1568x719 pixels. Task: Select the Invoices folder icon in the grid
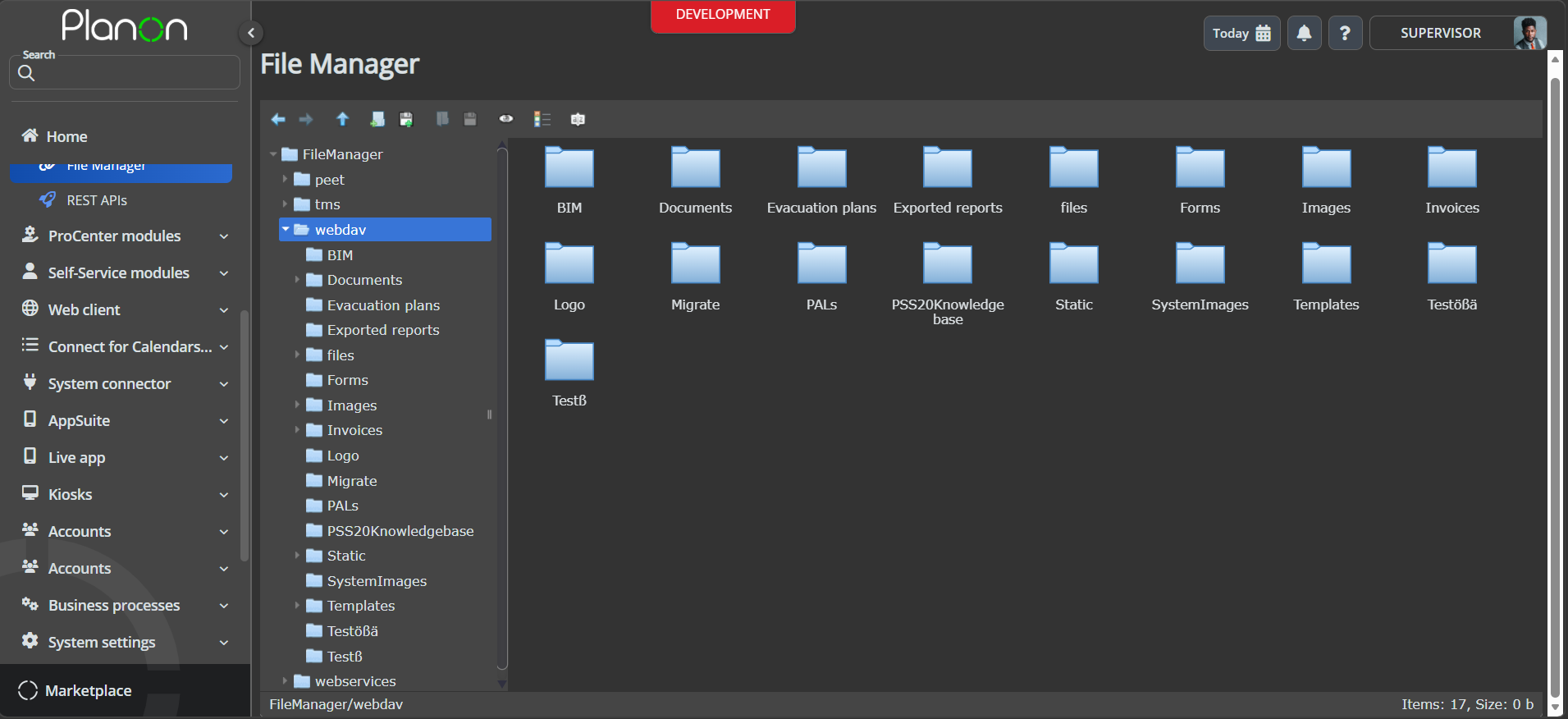1452,167
